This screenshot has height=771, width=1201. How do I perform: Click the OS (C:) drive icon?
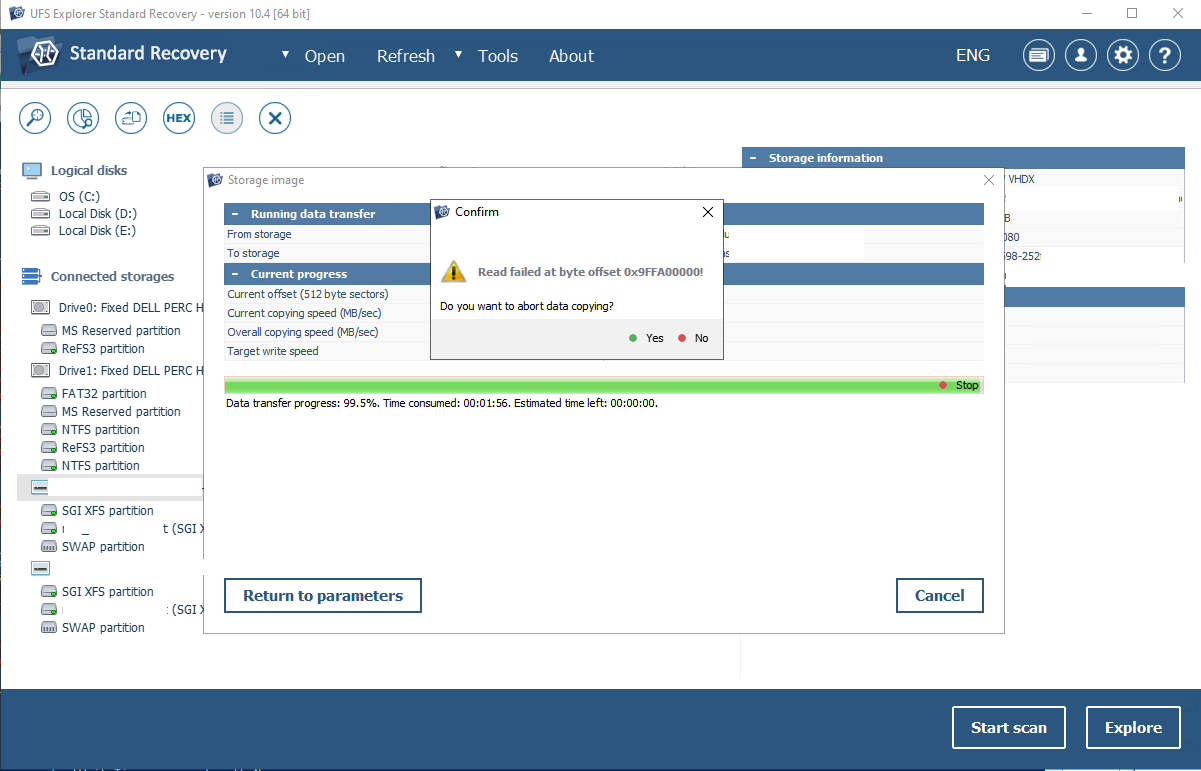tap(40, 197)
